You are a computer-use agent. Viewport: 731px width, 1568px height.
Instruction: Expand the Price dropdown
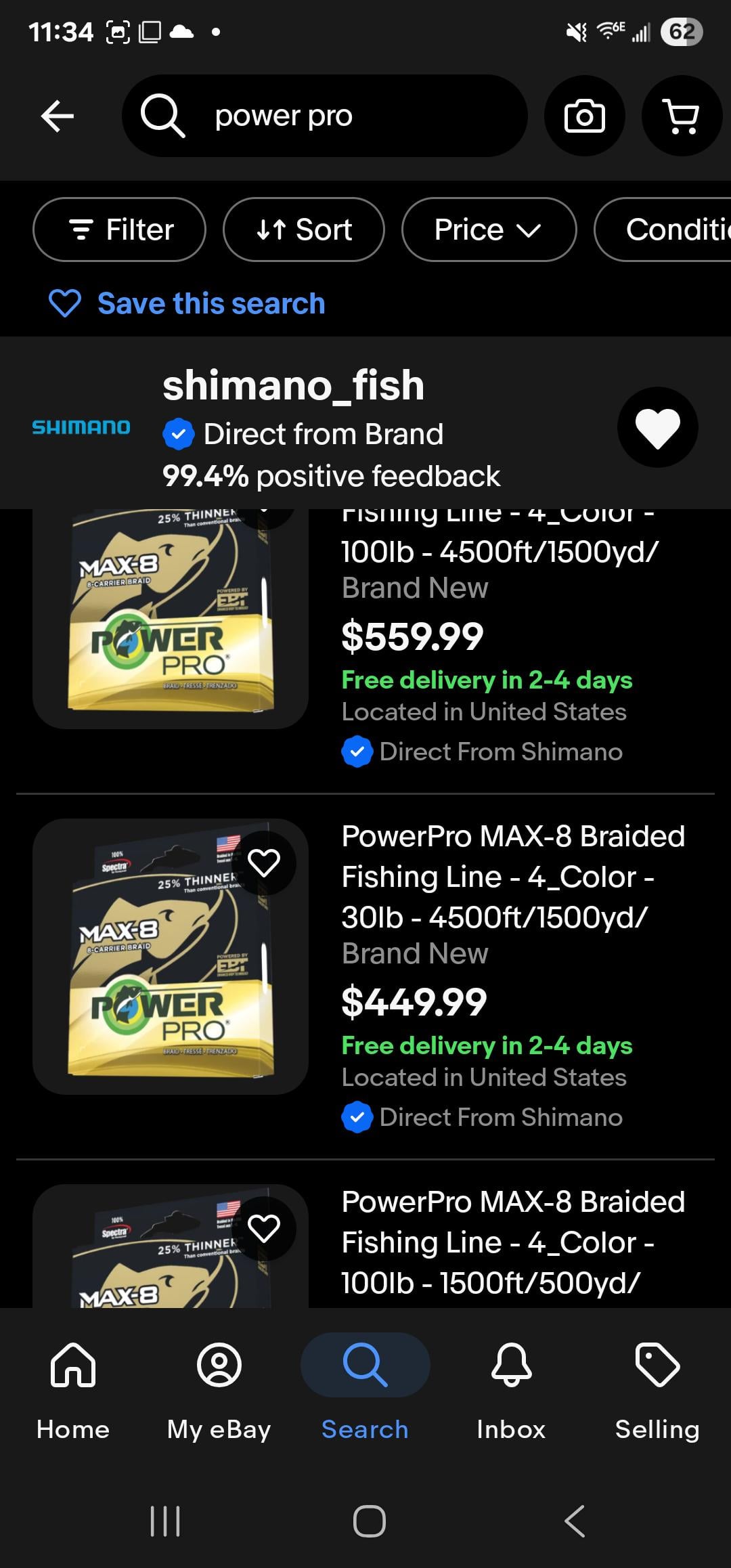489,230
